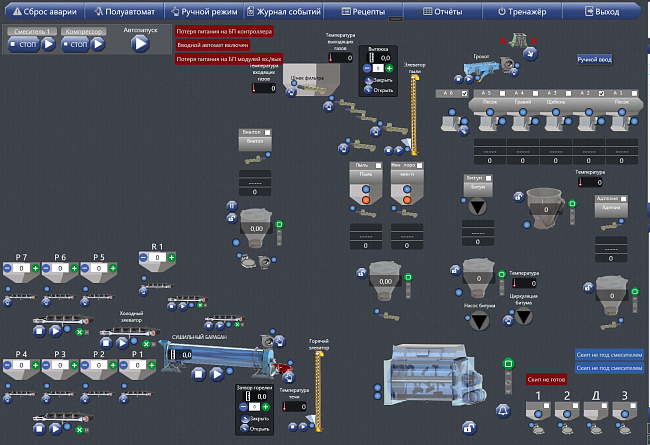Click the Затвор горелки Открыть icon

[246, 429]
